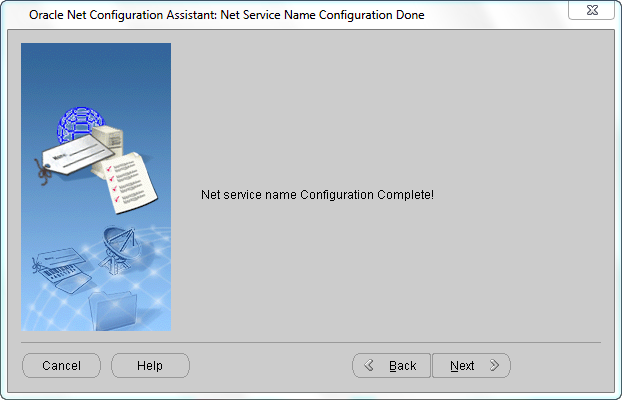
Task: Click the wizard illustration side image
Action: [96, 187]
